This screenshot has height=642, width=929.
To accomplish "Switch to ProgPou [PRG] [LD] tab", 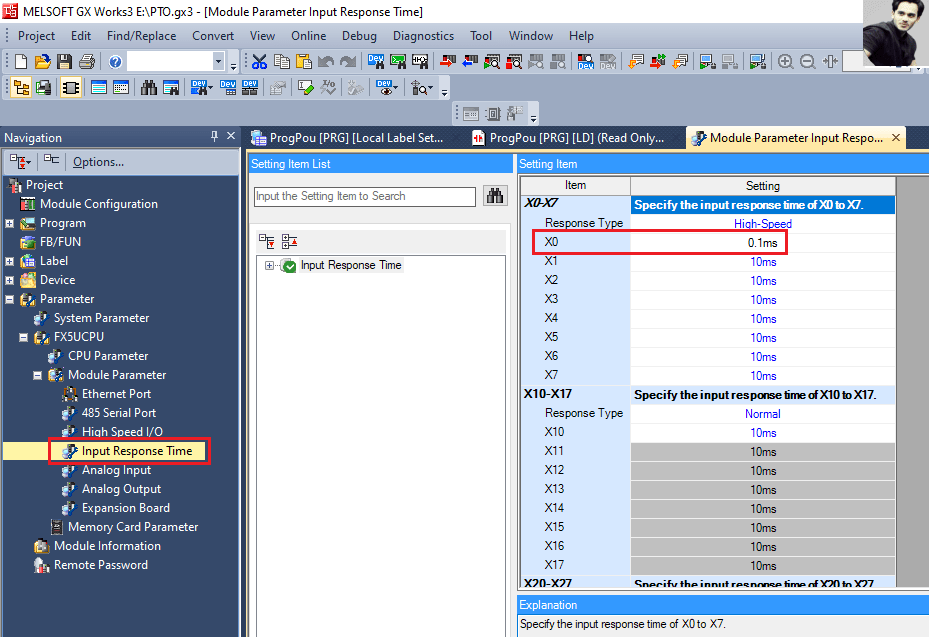I will tap(576, 138).
